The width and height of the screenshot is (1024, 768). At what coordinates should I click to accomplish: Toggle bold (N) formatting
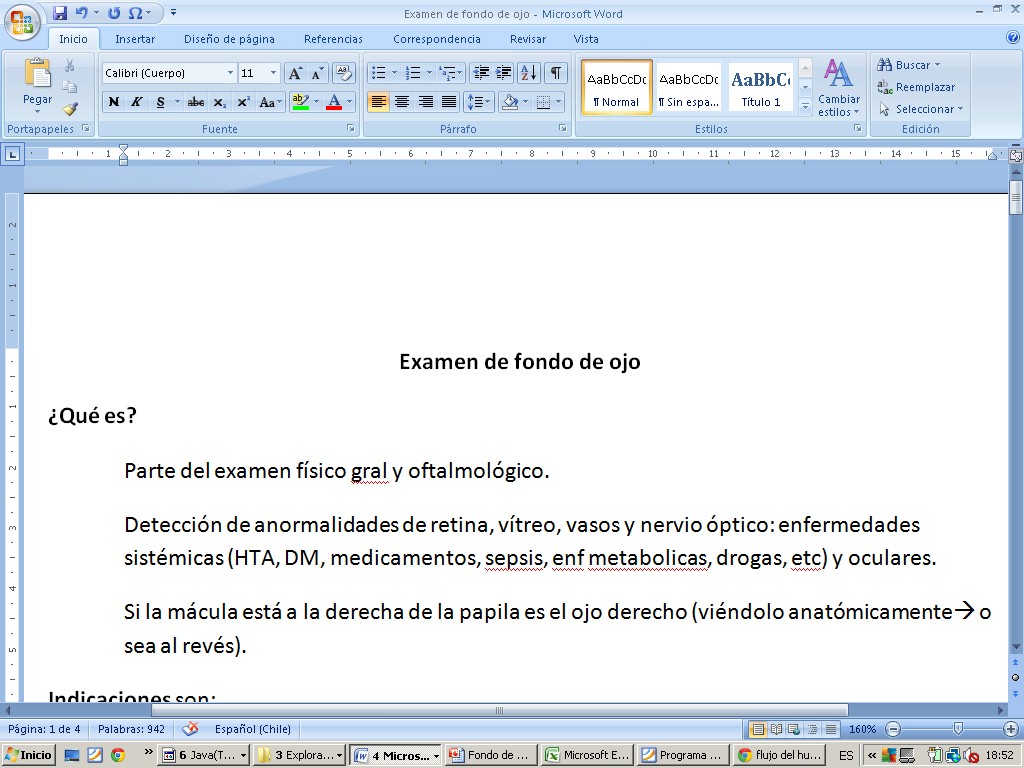click(x=114, y=102)
